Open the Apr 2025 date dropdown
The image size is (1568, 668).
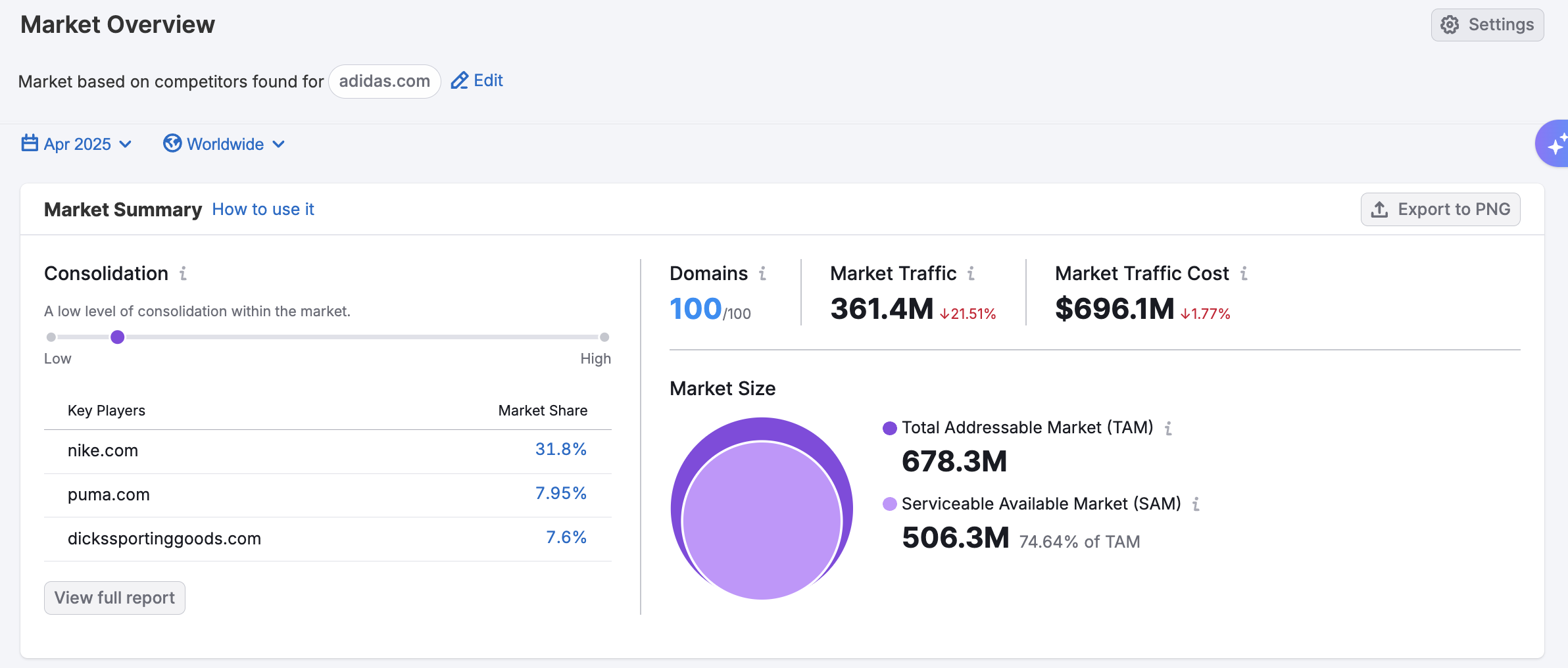[77, 144]
